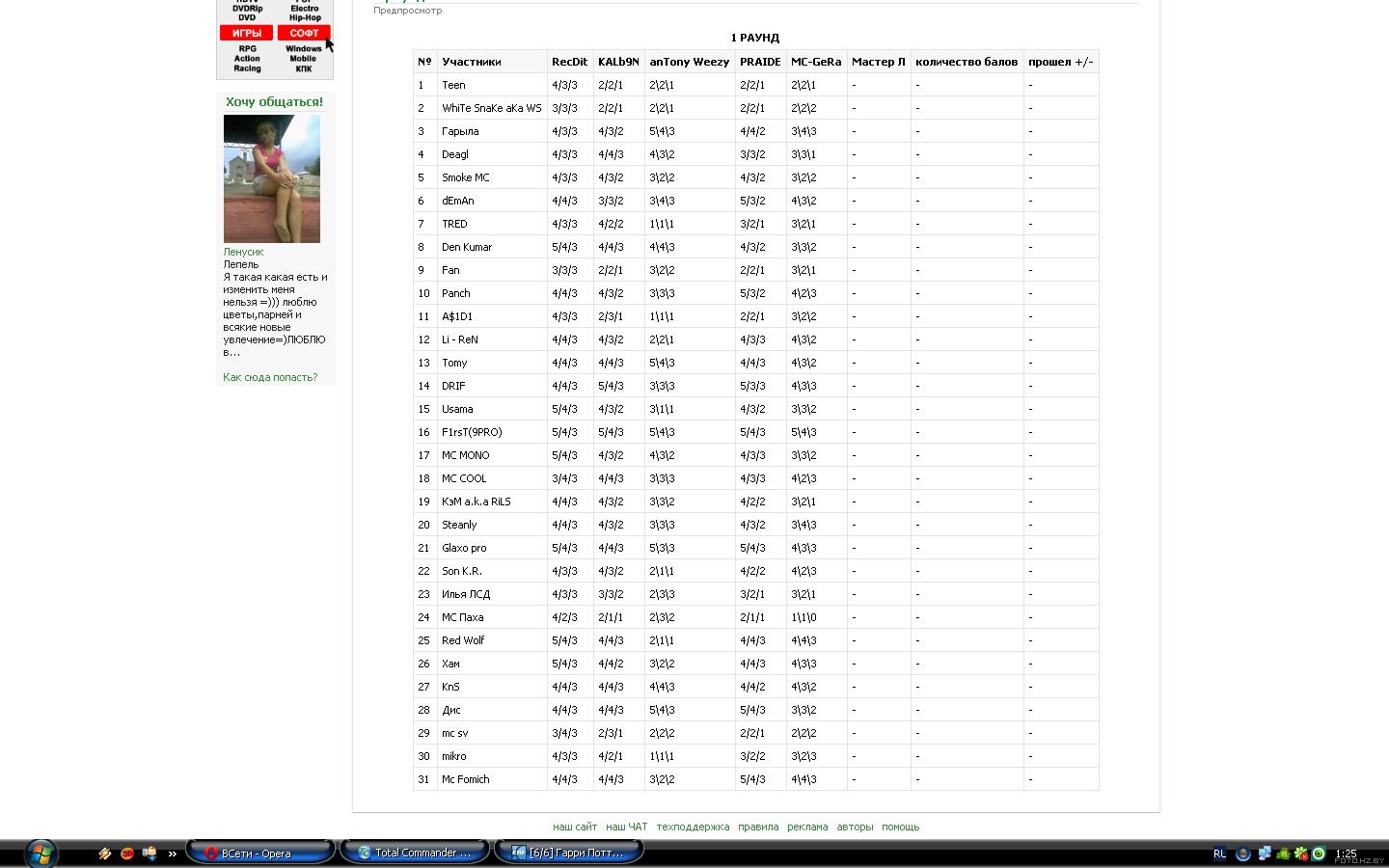Click the green B tray icon
Screen dimensions: 1389x868
coord(1283,854)
